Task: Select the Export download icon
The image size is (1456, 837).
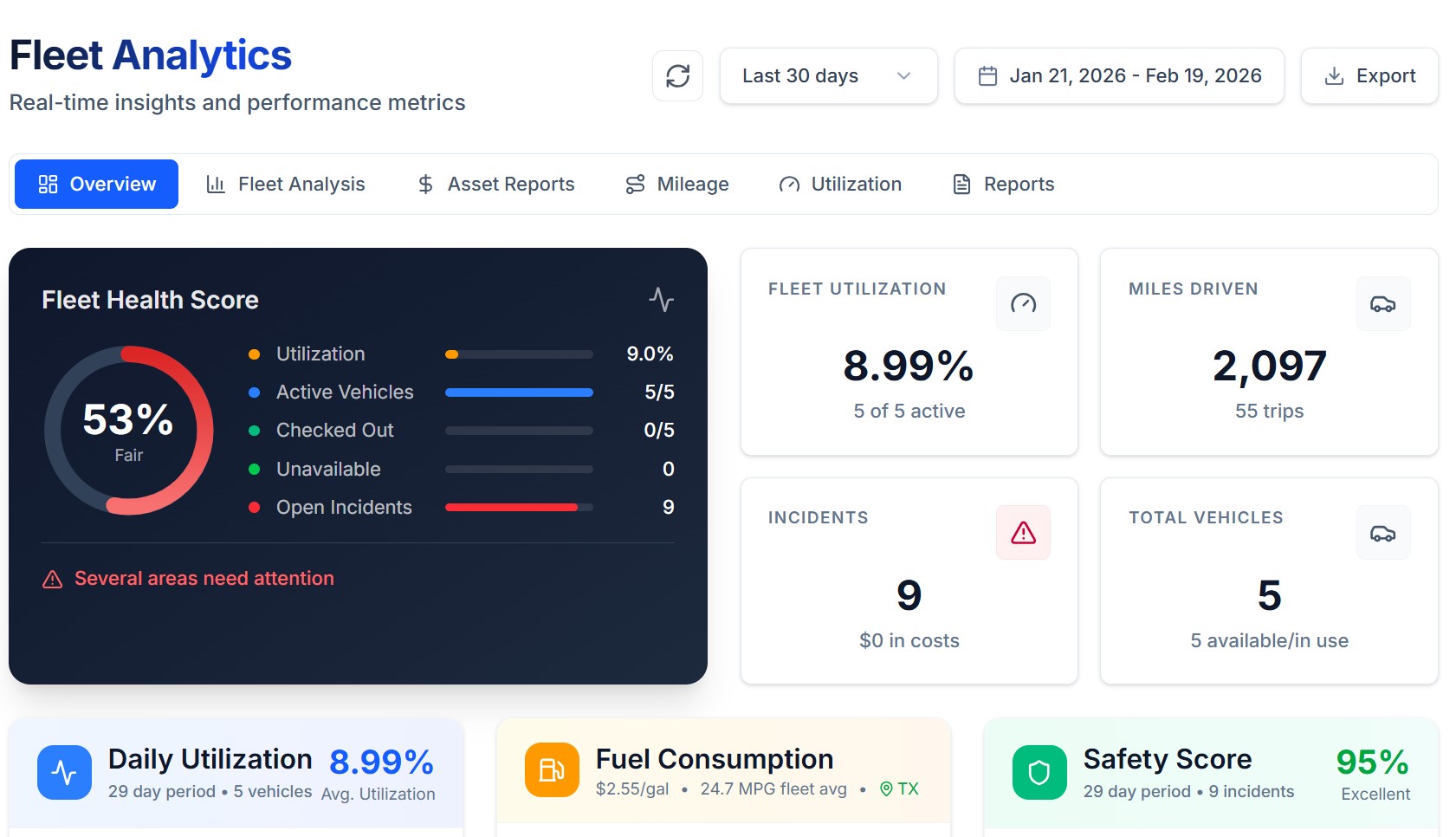Action: (1334, 75)
